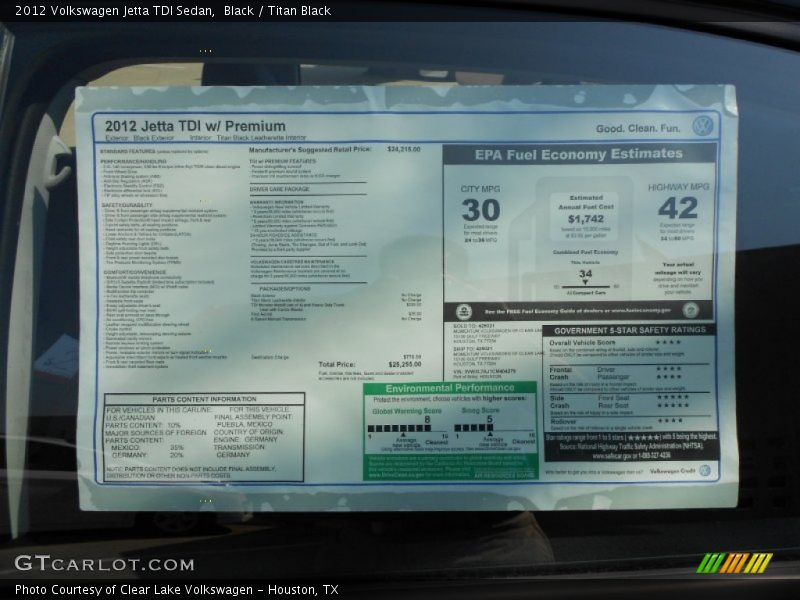Click the EPA seal left of Fuel Economy Guide
The width and height of the screenshot is (800, 600).
pos(465,310)
